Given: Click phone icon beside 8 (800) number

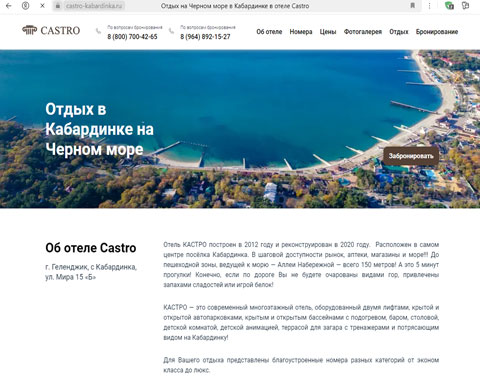Looking at the screenshot, I should pyautogui.click(x=98, y=31).
